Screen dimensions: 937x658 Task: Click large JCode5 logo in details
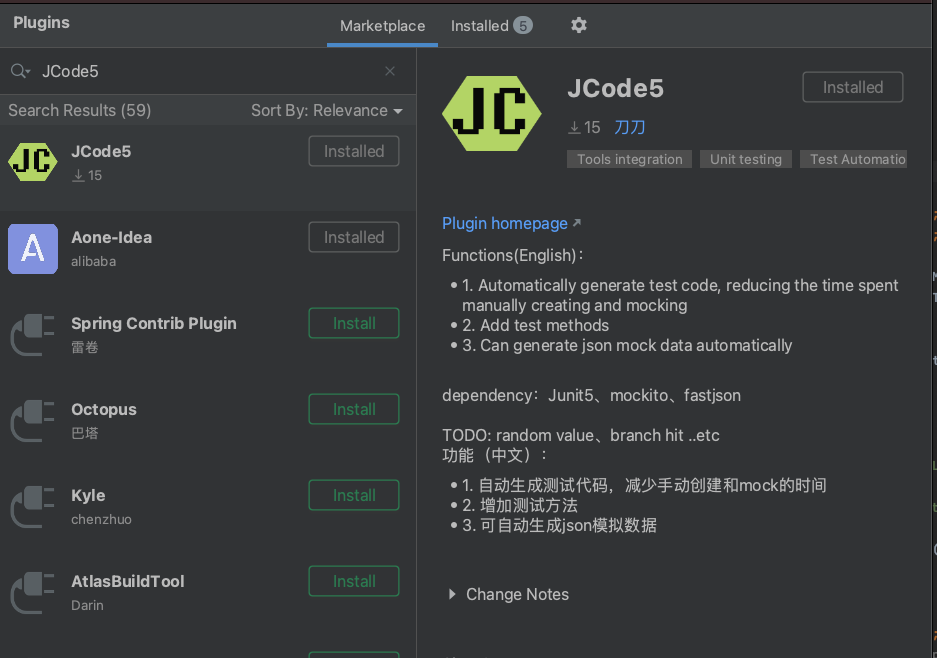tap(484, 112)
